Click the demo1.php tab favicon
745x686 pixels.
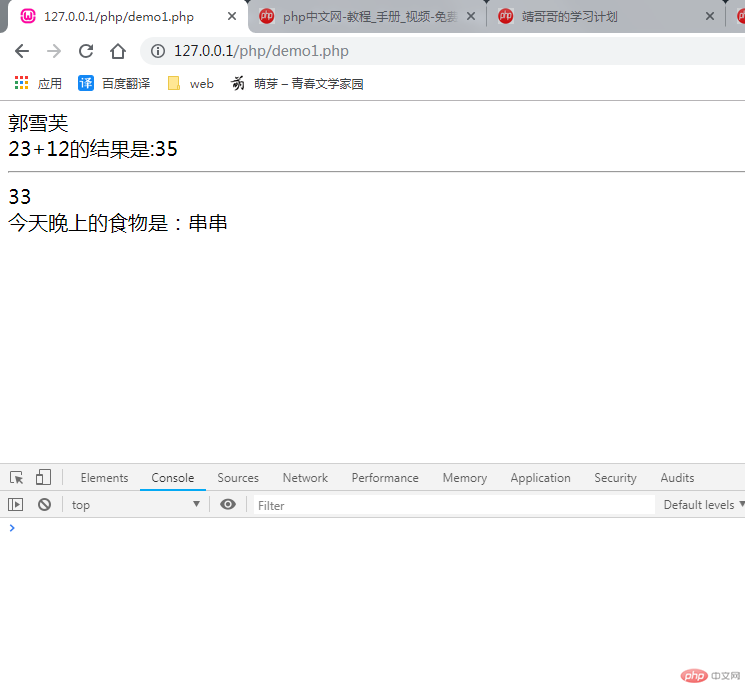pyautogui.click(x=28, y=17)
